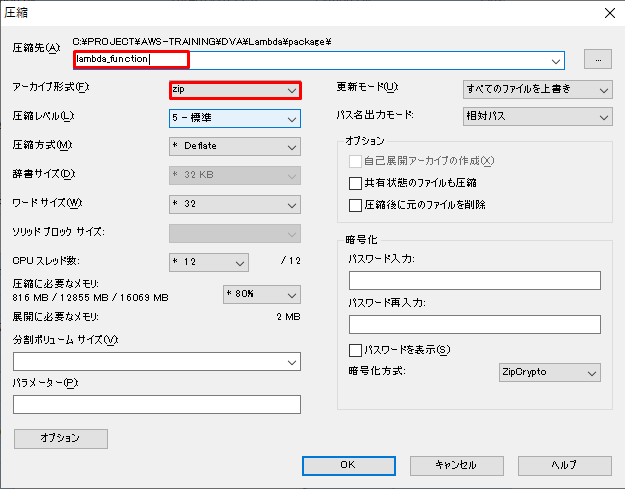Click the browse "..." button for archive path

coord(597,59)
